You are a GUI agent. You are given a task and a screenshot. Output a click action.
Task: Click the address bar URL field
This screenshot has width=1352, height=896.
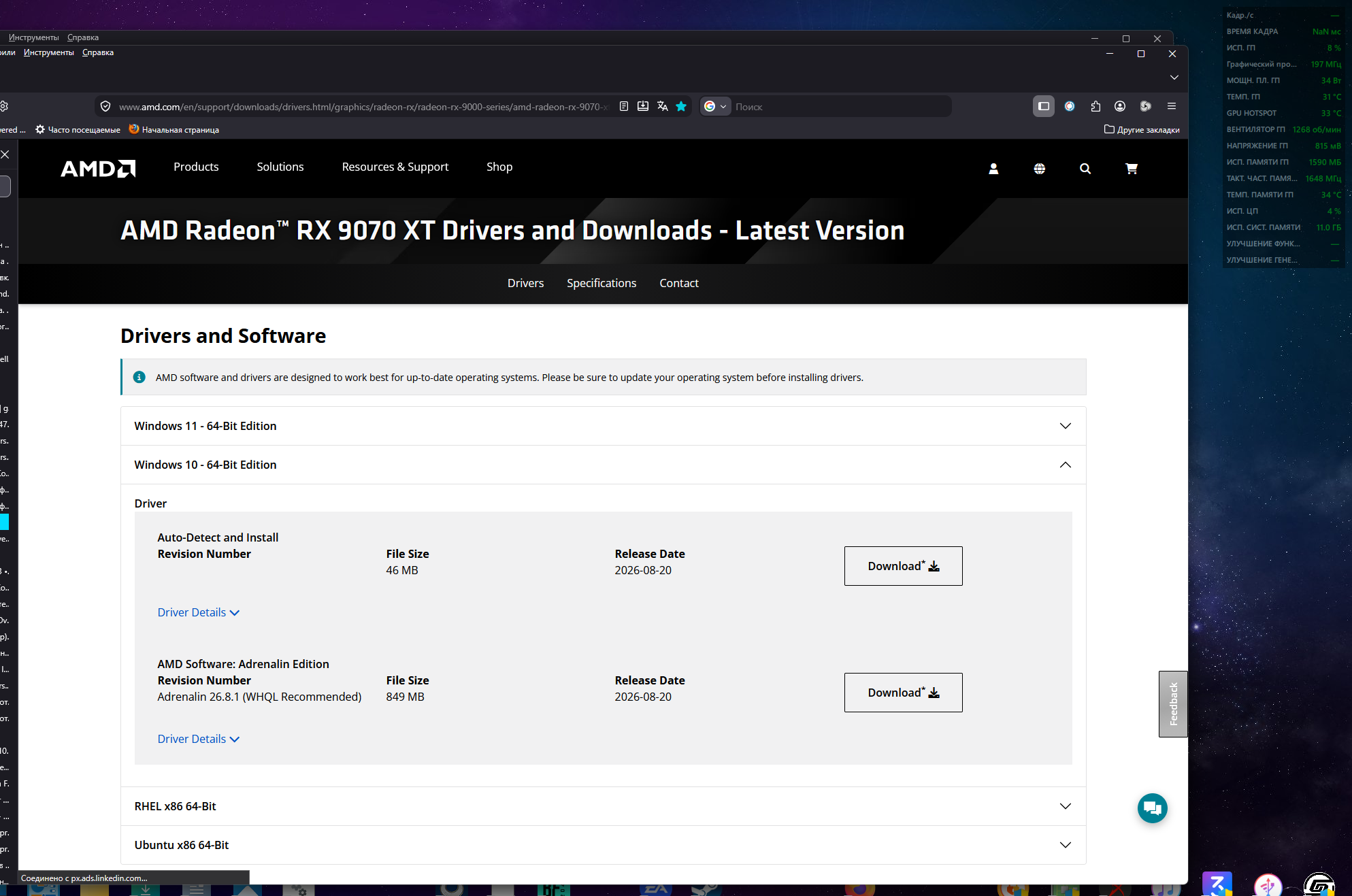point(363,106)
